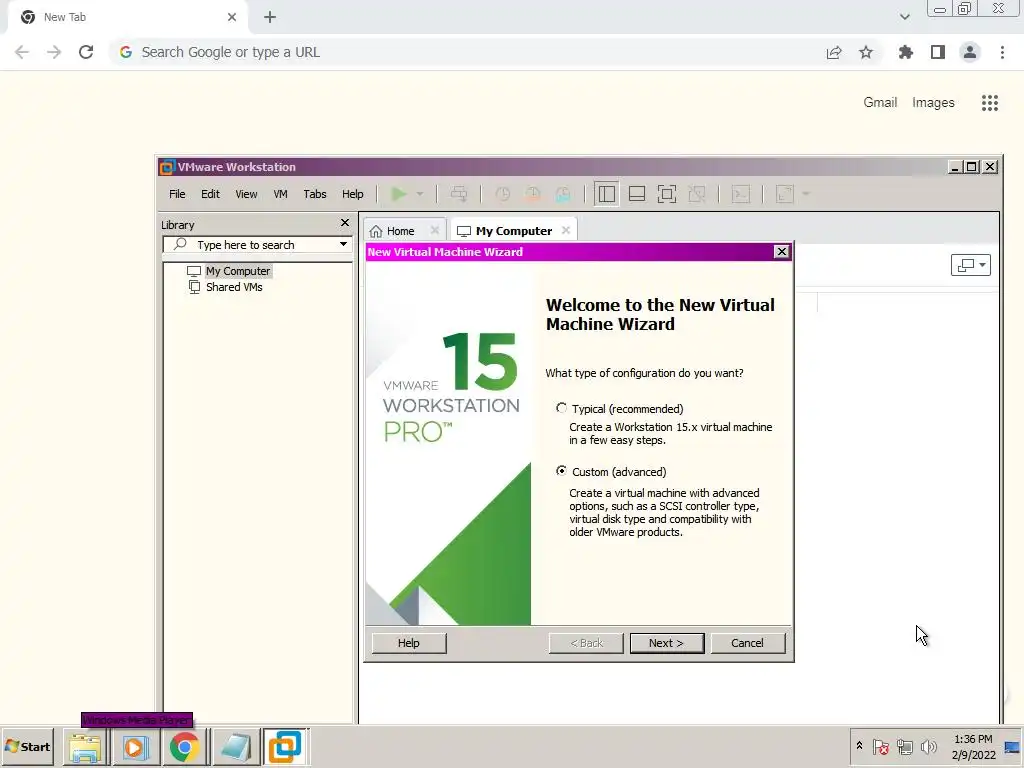This screenshot has width=1024, height=768.
Task: Toggle the Chrome side panel icon
Action: pos(938,52)
